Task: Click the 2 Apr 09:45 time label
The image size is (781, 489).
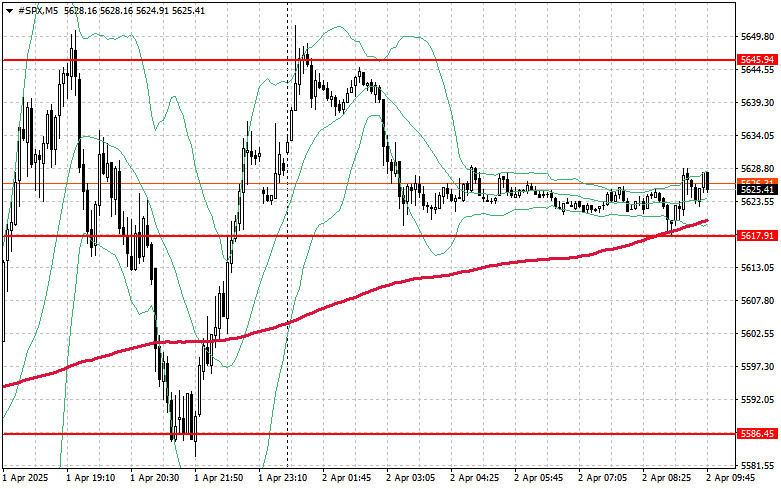Action: point(731,478)
